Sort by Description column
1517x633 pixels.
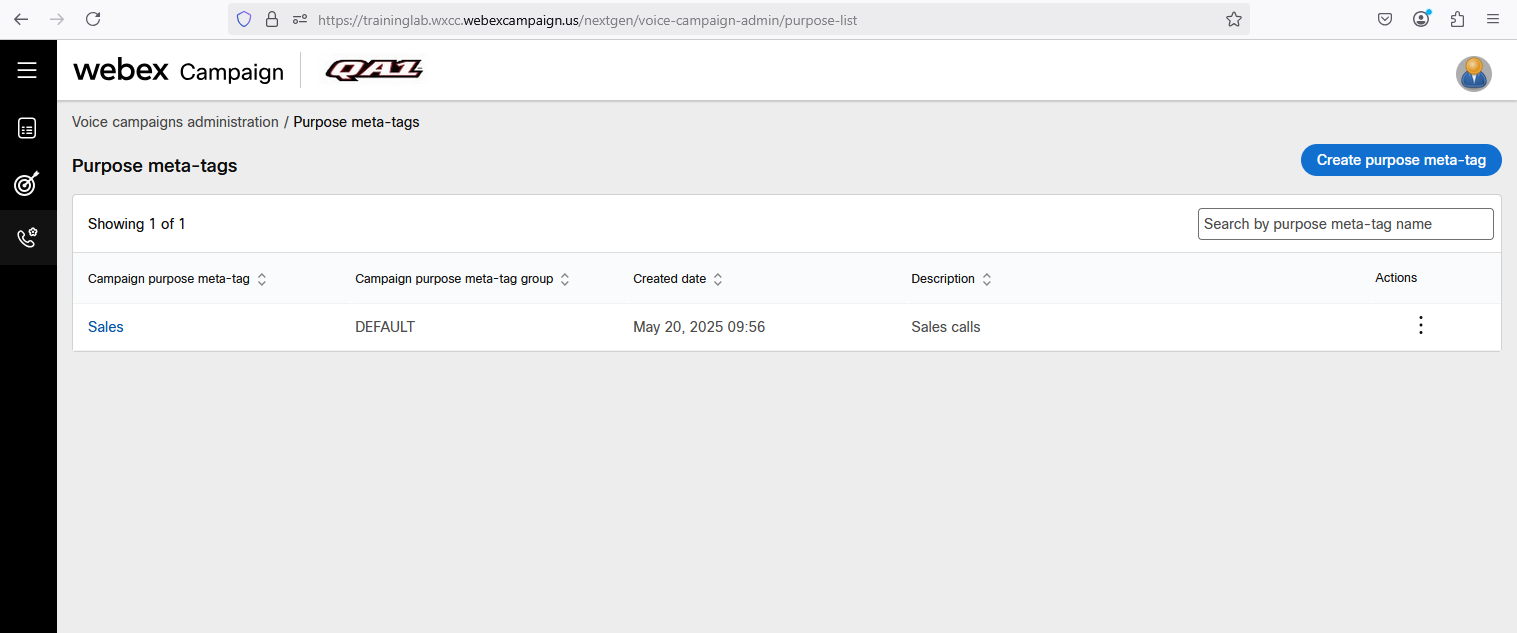[x=987, y=280]
